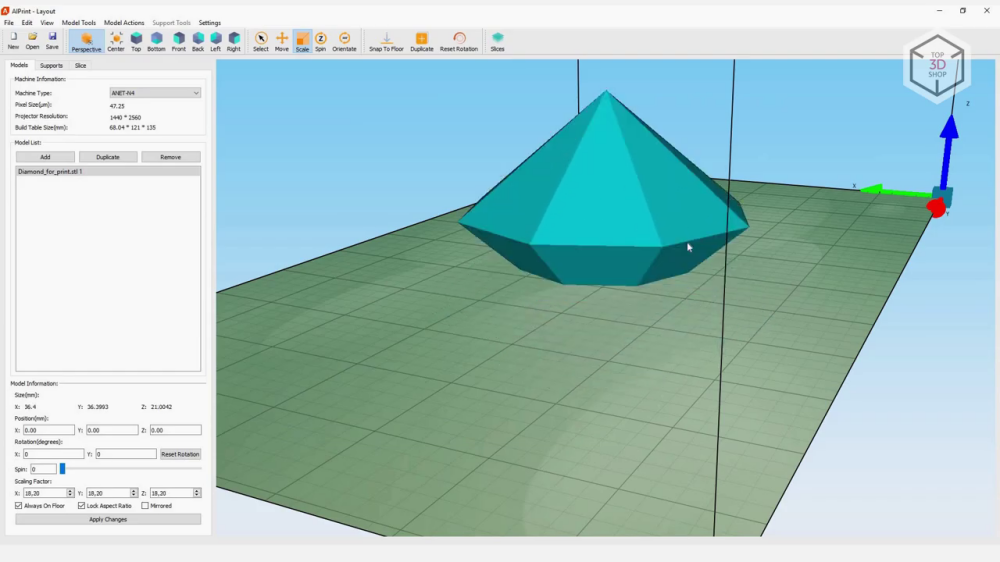Toggle the Mirrored checkbox

(145, 506)
